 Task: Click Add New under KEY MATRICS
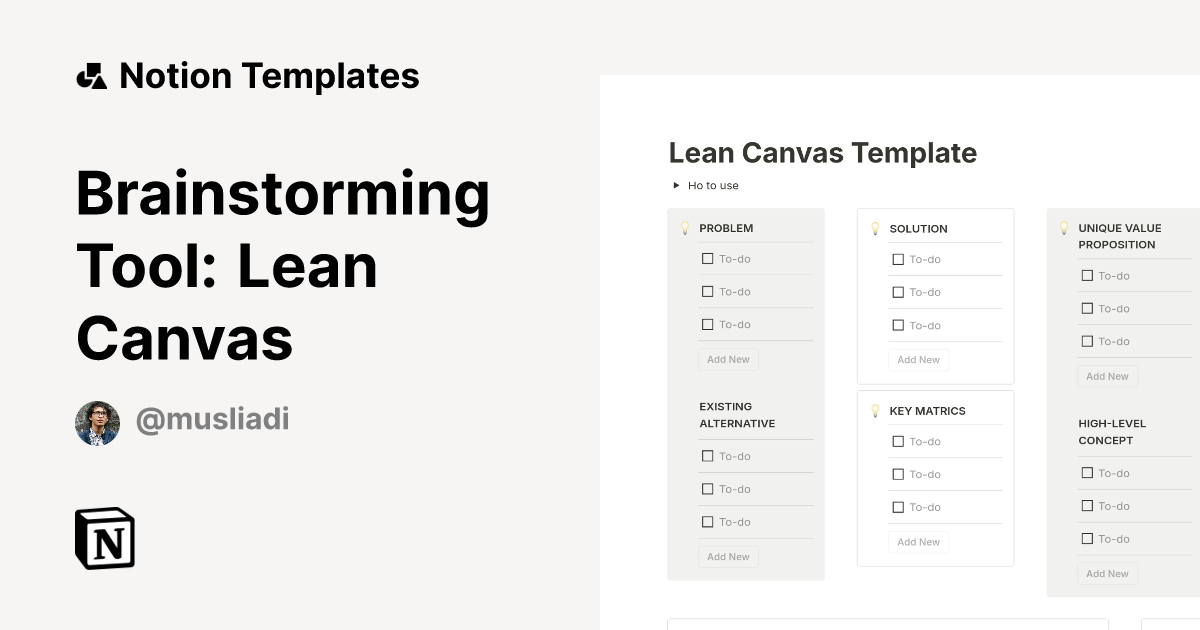pyautogui.click(x=918, y=541)
